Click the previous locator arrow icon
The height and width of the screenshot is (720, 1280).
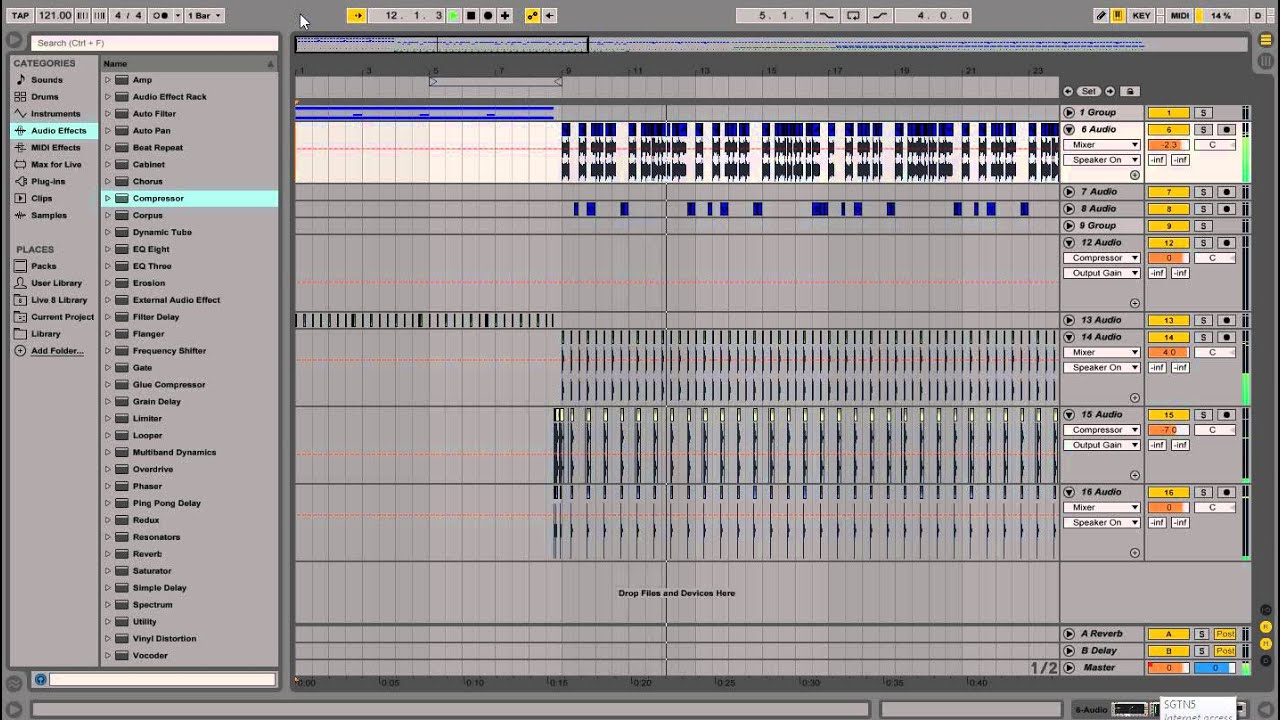coord(1069,91)
